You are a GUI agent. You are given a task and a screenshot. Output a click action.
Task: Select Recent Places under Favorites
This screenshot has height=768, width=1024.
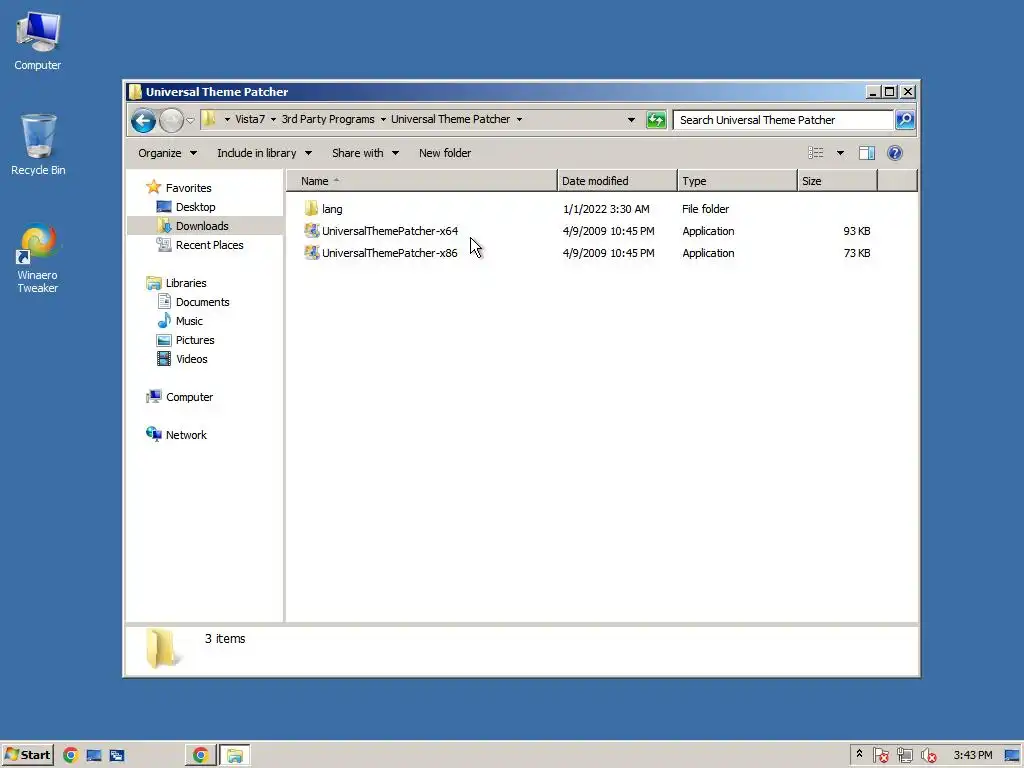200,245
